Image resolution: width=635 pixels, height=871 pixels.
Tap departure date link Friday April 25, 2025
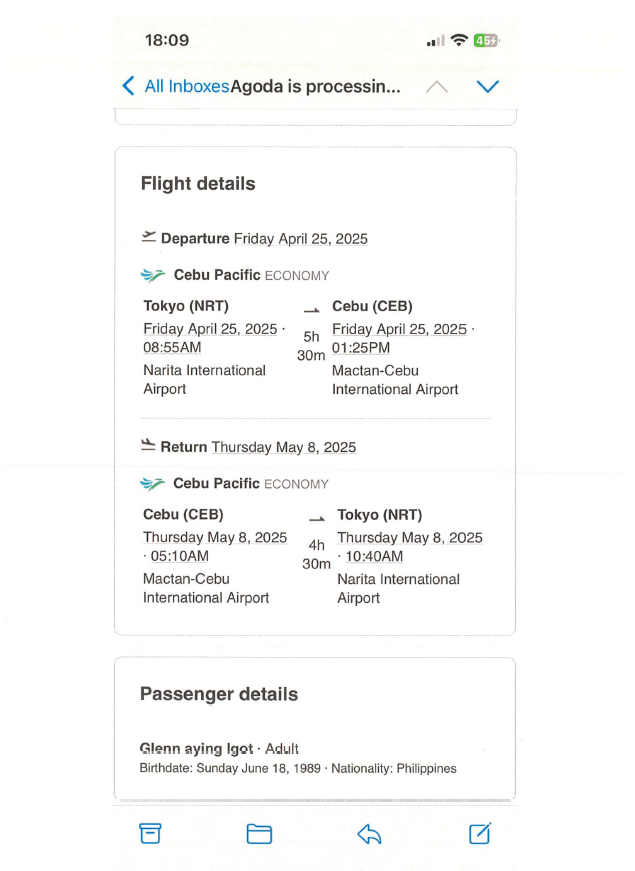coord(300,239)
